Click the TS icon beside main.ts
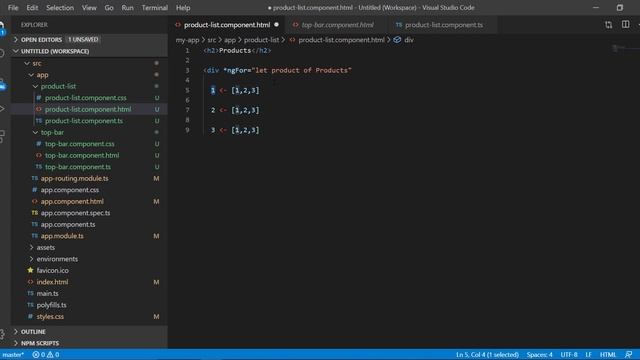Screen dimensions: 640x360 31,293
